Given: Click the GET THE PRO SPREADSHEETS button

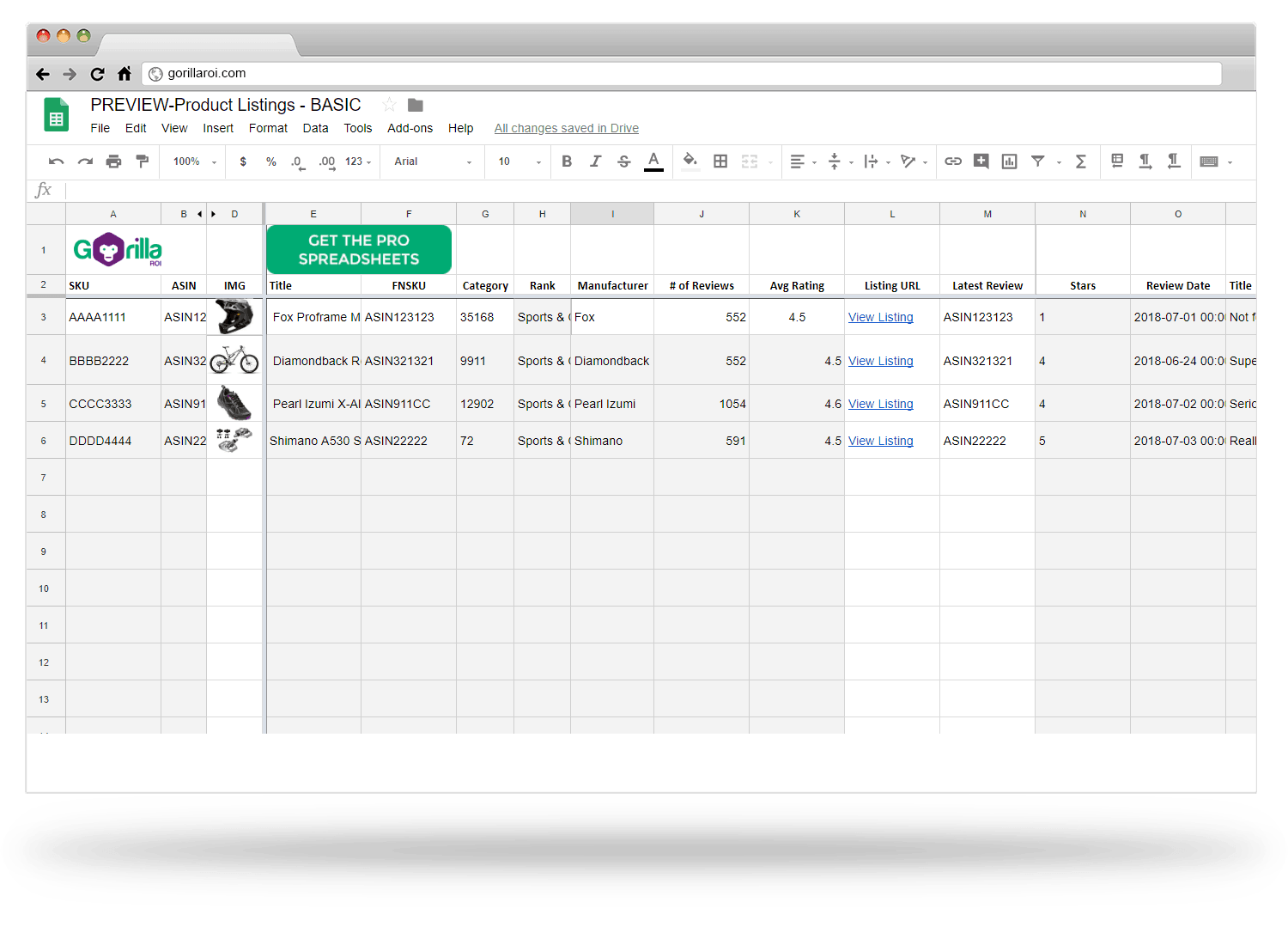Looking at the screenshot, I should pos(358,249).
